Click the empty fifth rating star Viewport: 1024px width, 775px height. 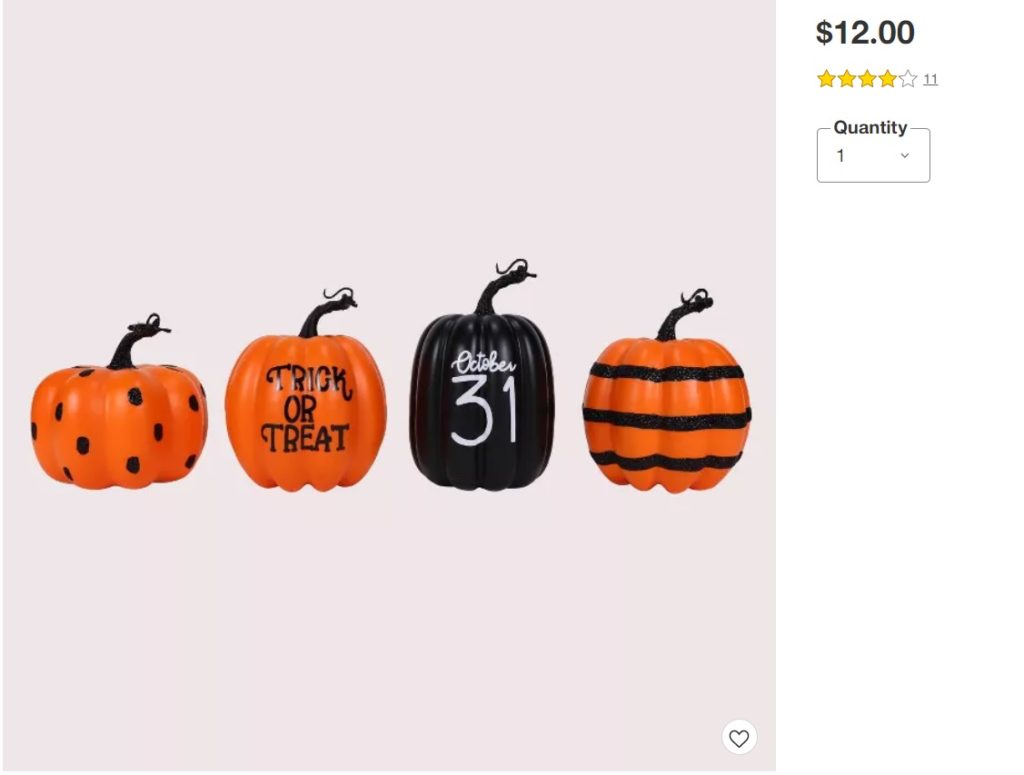click(908, 79)
